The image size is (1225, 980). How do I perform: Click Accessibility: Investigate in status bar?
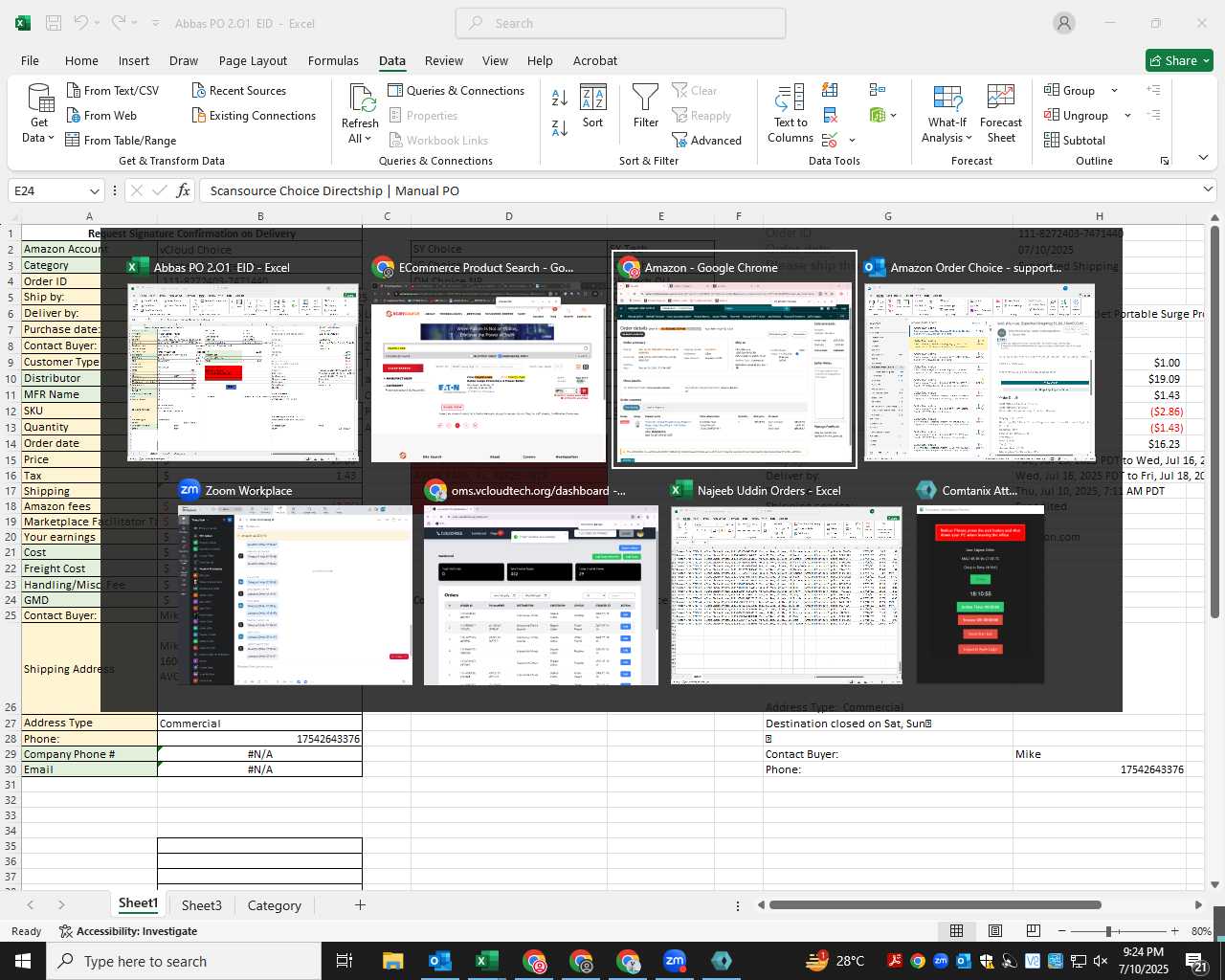click(127, 931)
